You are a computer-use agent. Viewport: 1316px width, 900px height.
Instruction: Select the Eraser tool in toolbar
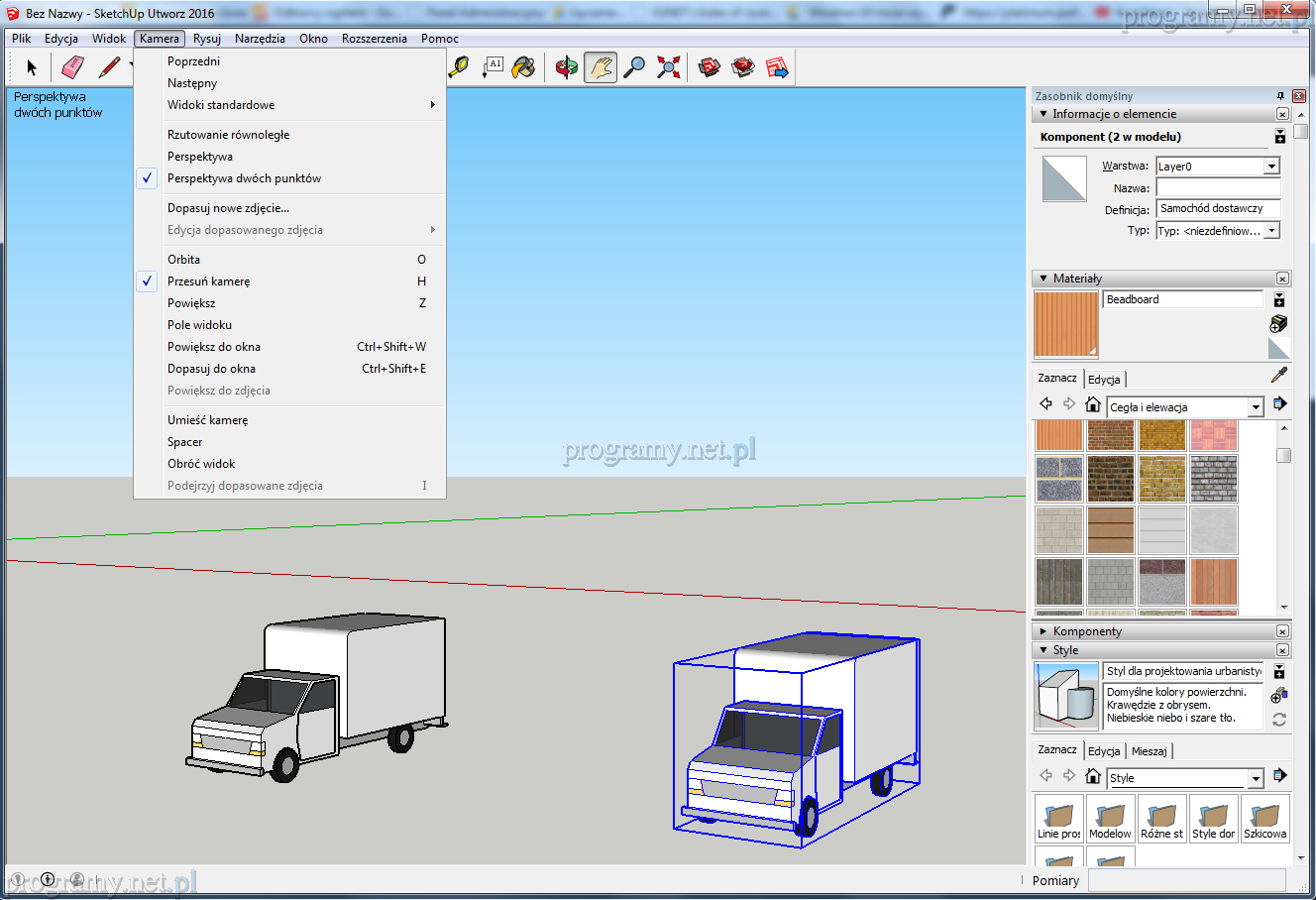pyautogui.click(x=72, y=67)
